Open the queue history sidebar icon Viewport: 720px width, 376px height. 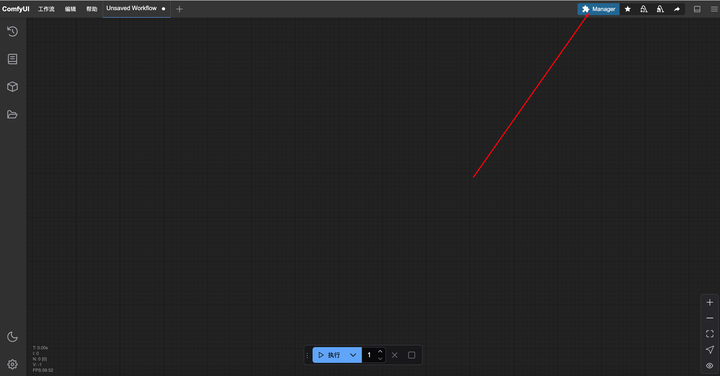(x=12, y=31)
